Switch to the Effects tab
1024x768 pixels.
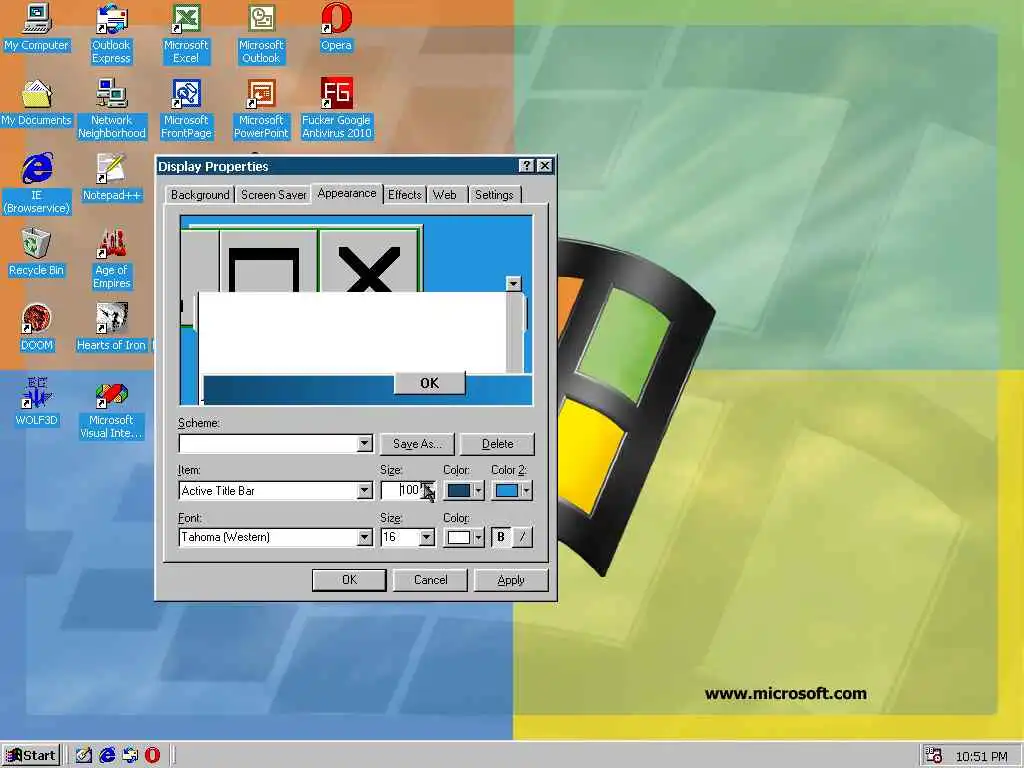405,195
